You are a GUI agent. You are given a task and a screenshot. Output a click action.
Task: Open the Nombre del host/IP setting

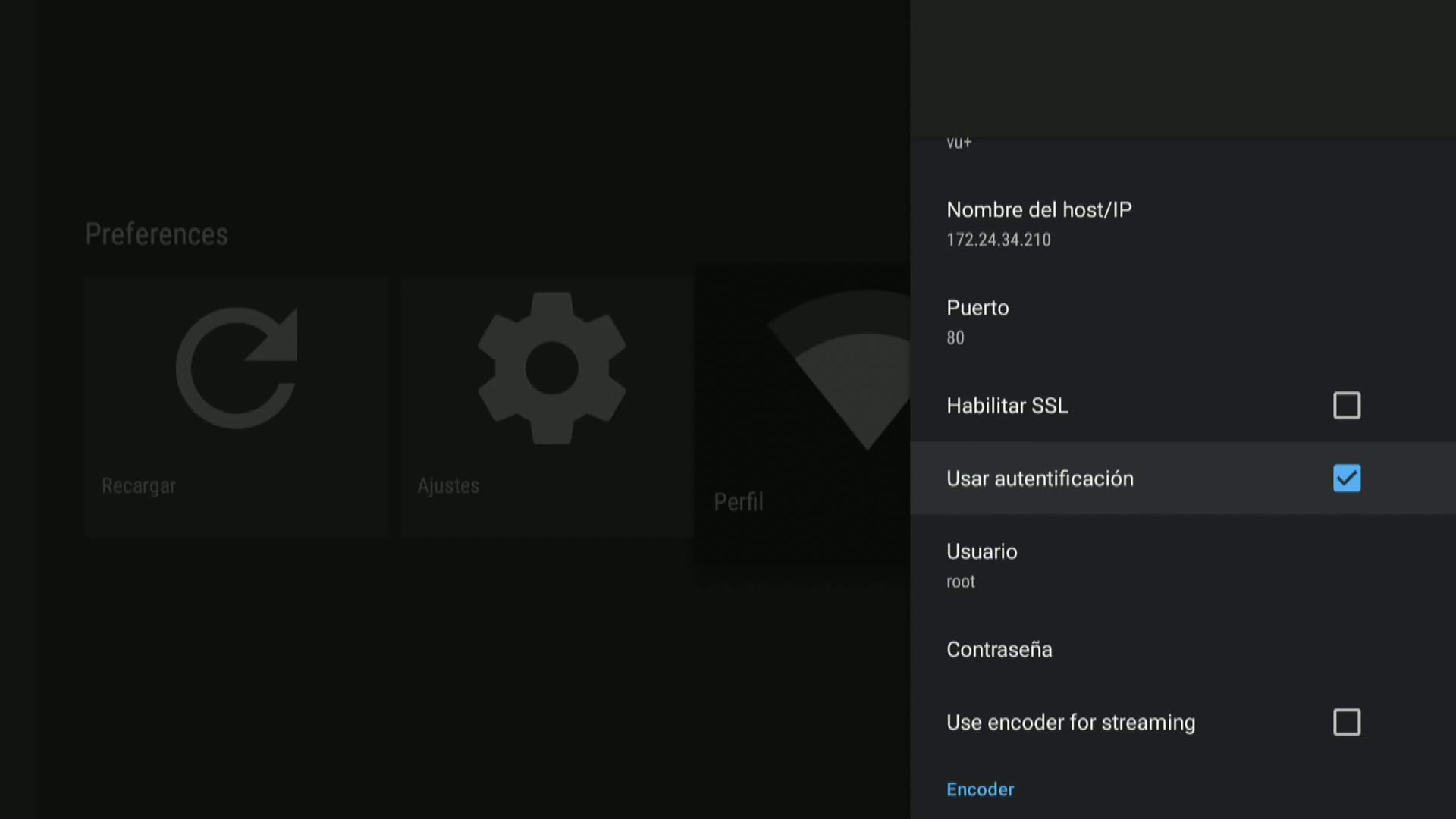point(1039,210)
